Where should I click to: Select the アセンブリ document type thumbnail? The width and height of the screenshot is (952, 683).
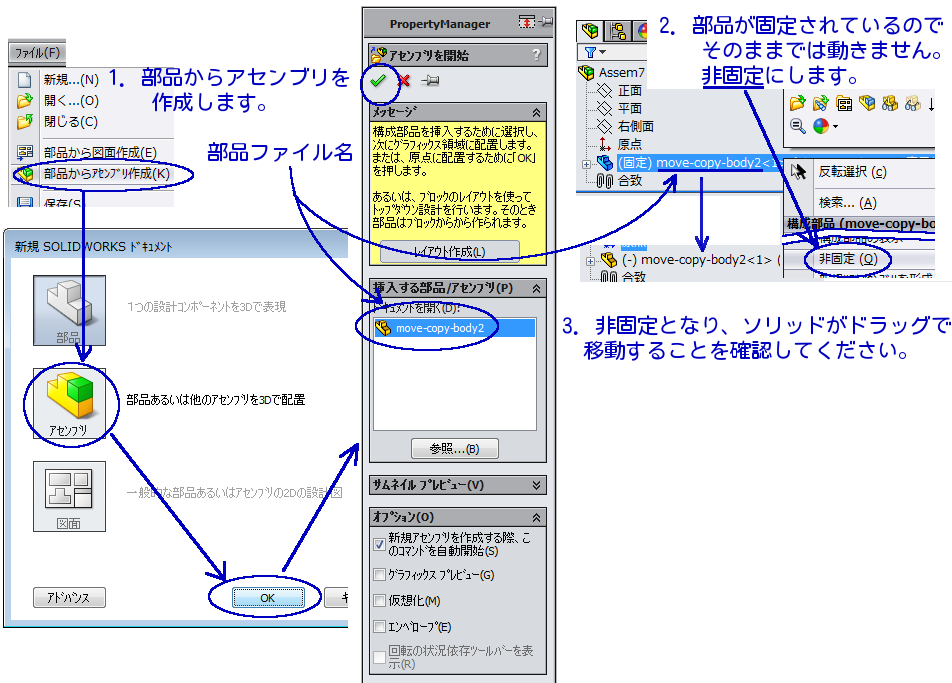tap(69, 403)
